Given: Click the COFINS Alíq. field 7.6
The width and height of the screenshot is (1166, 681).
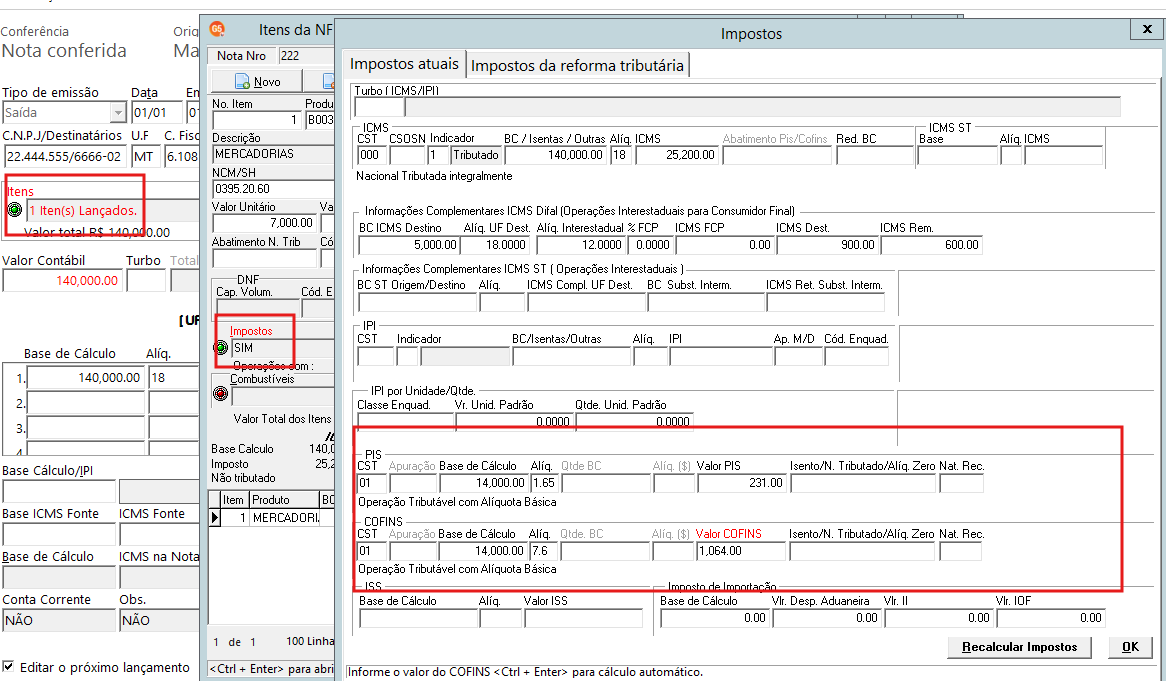Looking at the screenshot, I should [x=544, y=551].
